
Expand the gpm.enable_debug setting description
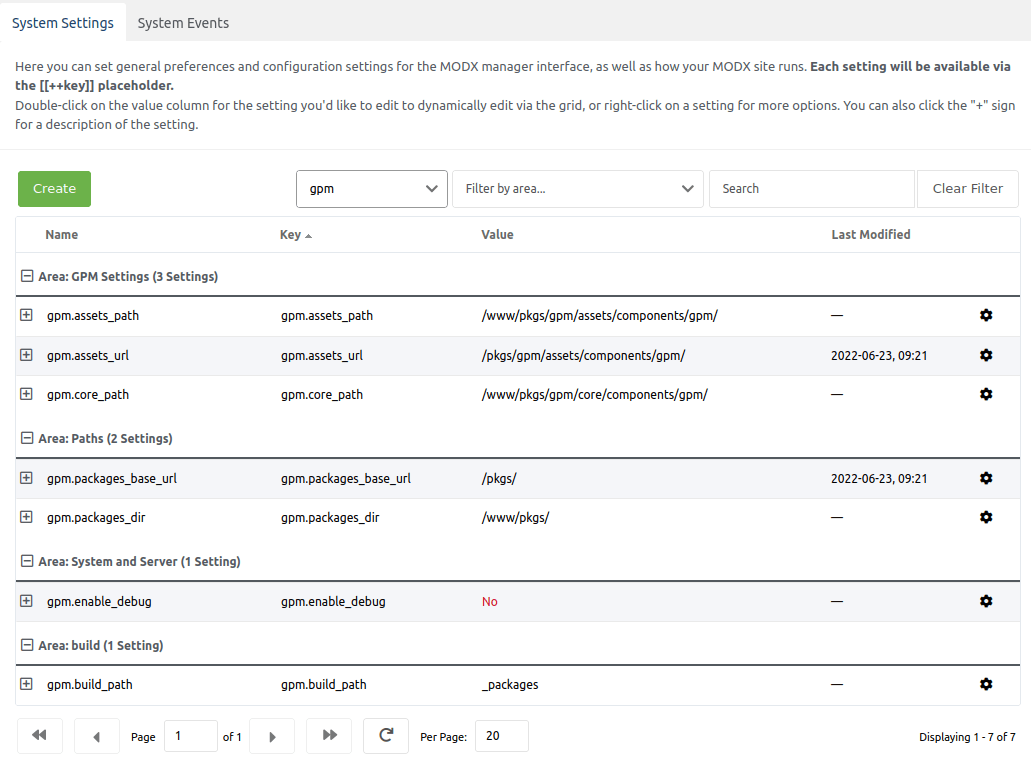coord(25,601)
